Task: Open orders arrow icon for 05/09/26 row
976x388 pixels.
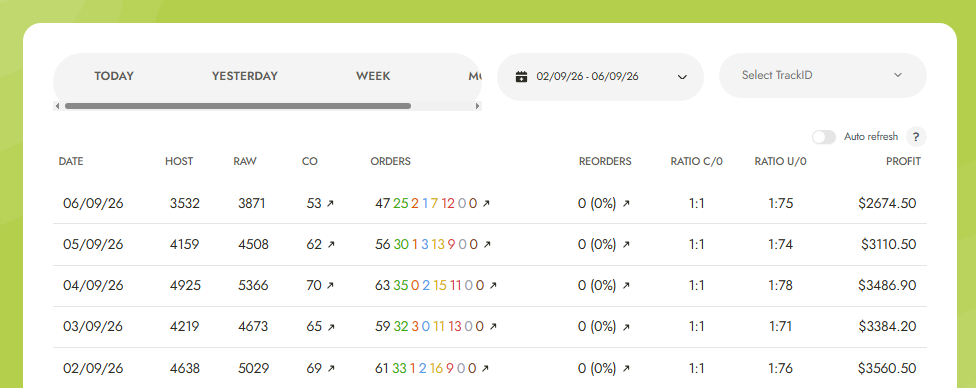Action: coord(487,245)
